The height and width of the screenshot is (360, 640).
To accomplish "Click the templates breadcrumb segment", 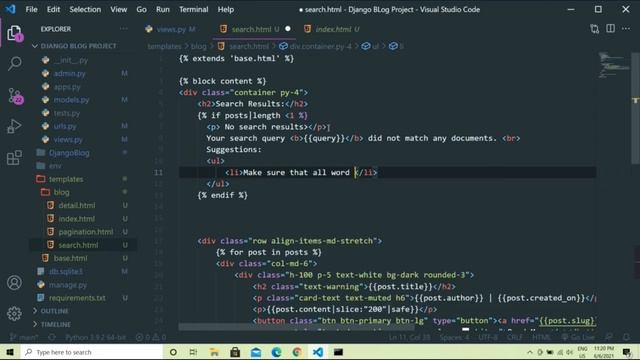I will click(x=164, y=47).
